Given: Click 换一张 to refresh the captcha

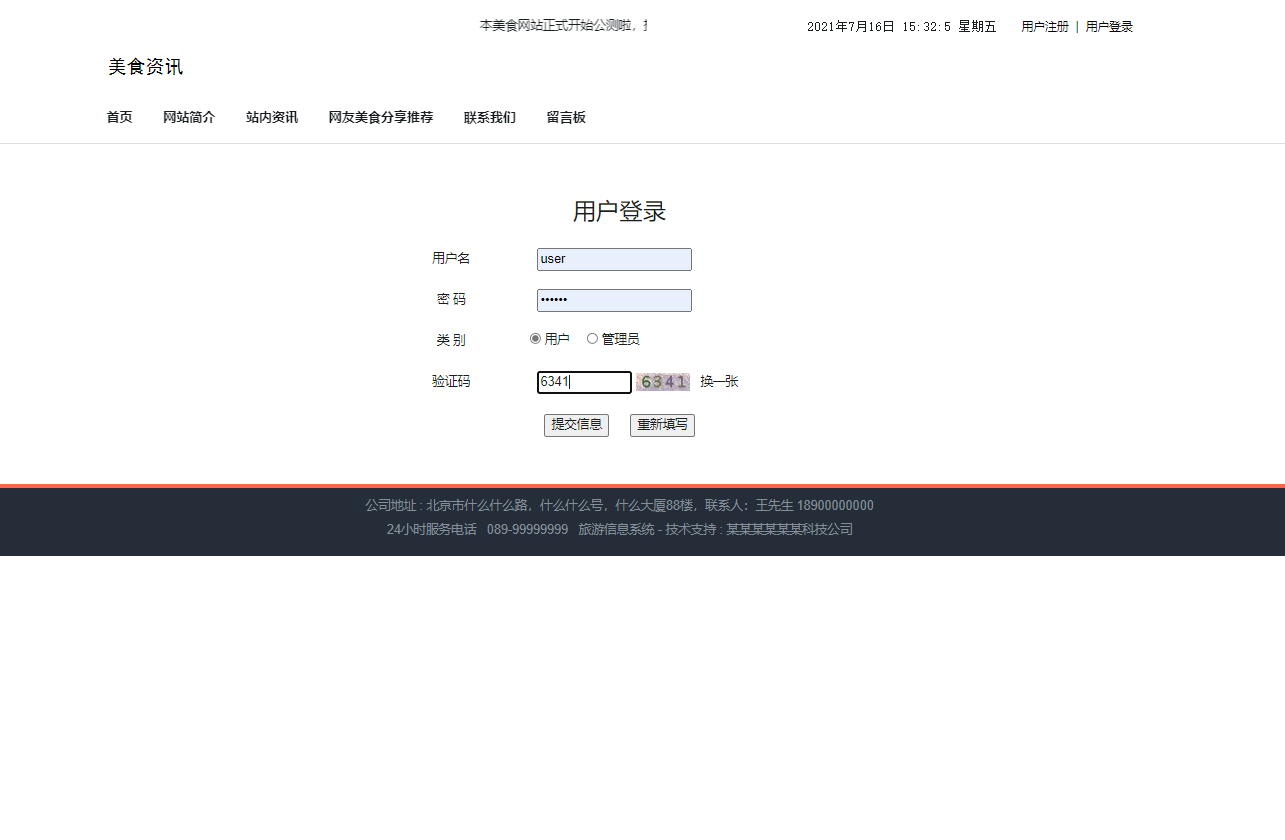Looking at the screenshot, I should pyautogui.click(x=718, y=381).
